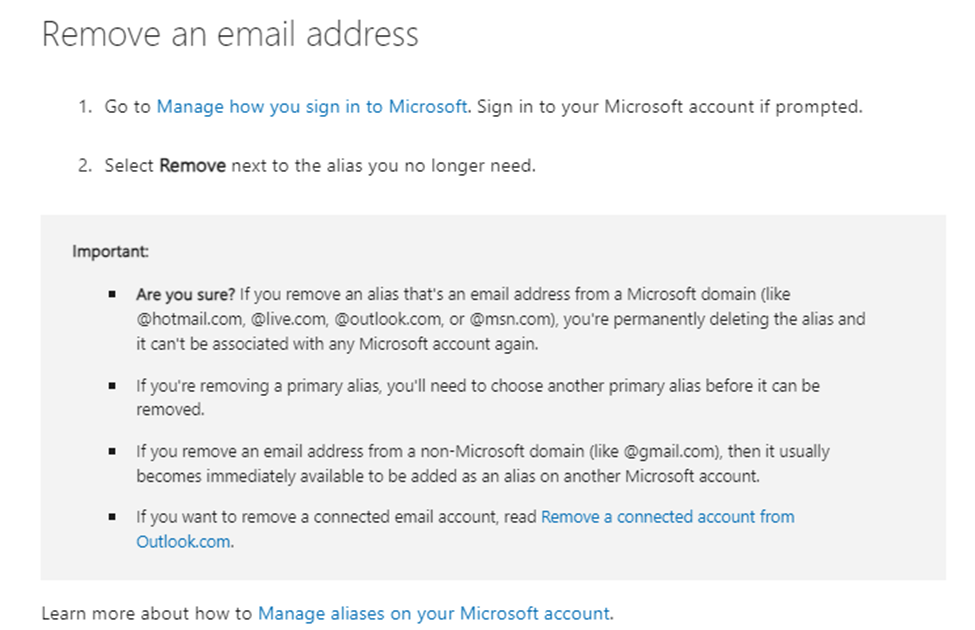Viewport: 975px width, 630px height.
Task: Click the bullet before primary alias paragraph
Action: [112, 386]
